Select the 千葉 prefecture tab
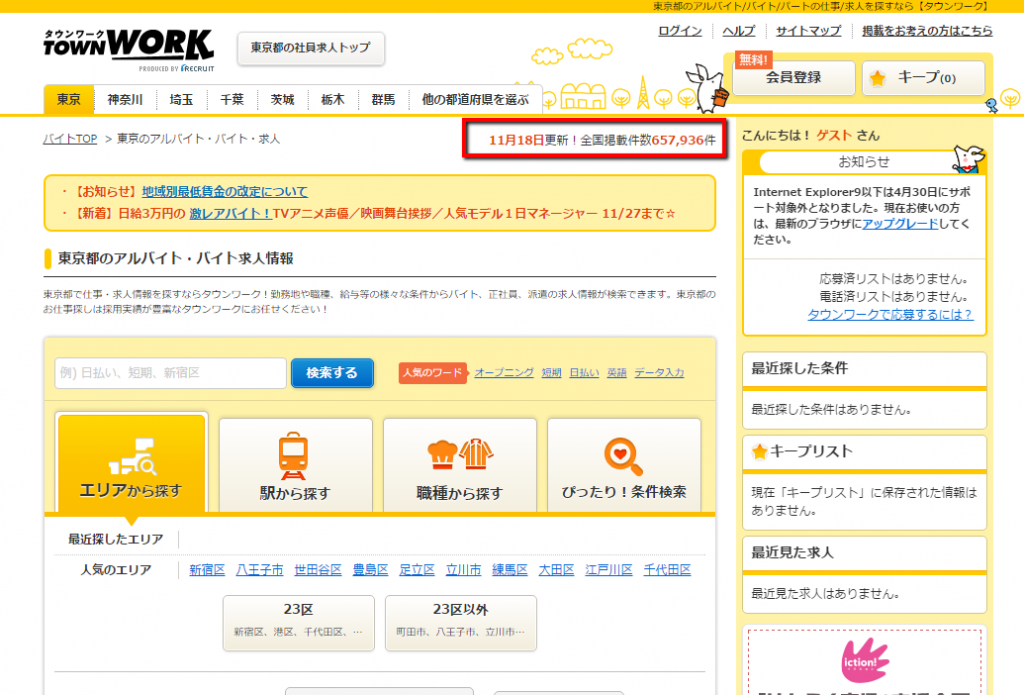 (232, 99)
